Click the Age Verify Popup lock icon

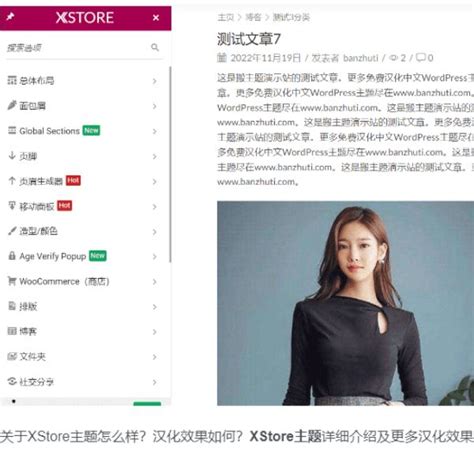(12, 256)
